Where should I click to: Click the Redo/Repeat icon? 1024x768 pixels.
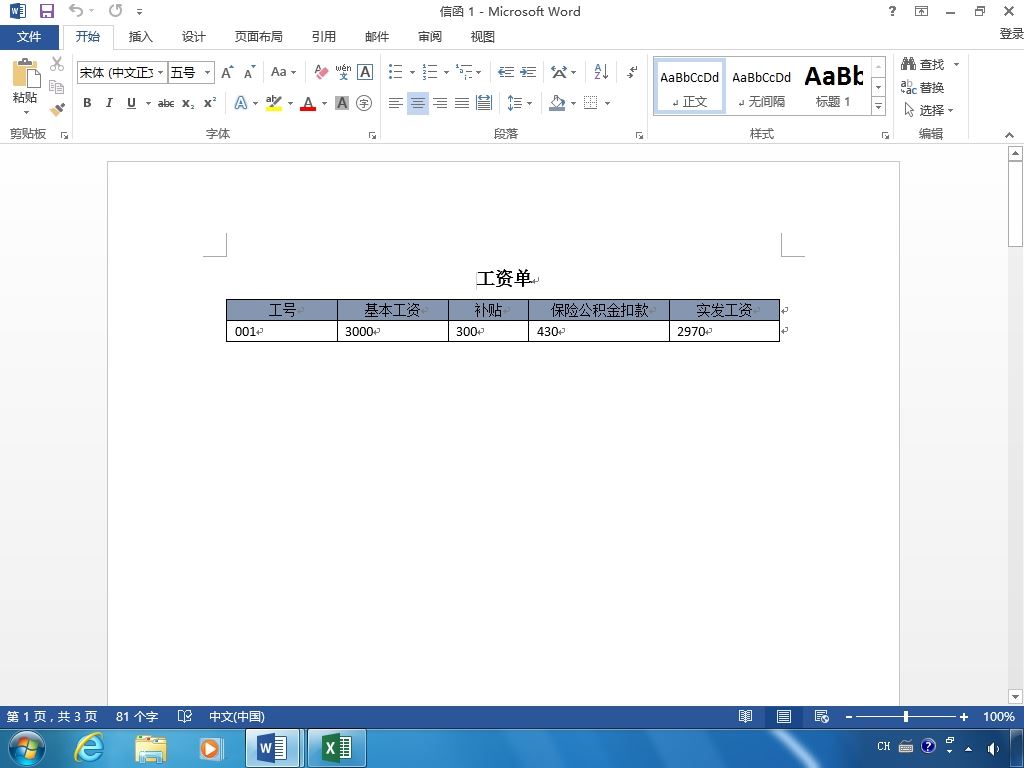coord(116,10)
